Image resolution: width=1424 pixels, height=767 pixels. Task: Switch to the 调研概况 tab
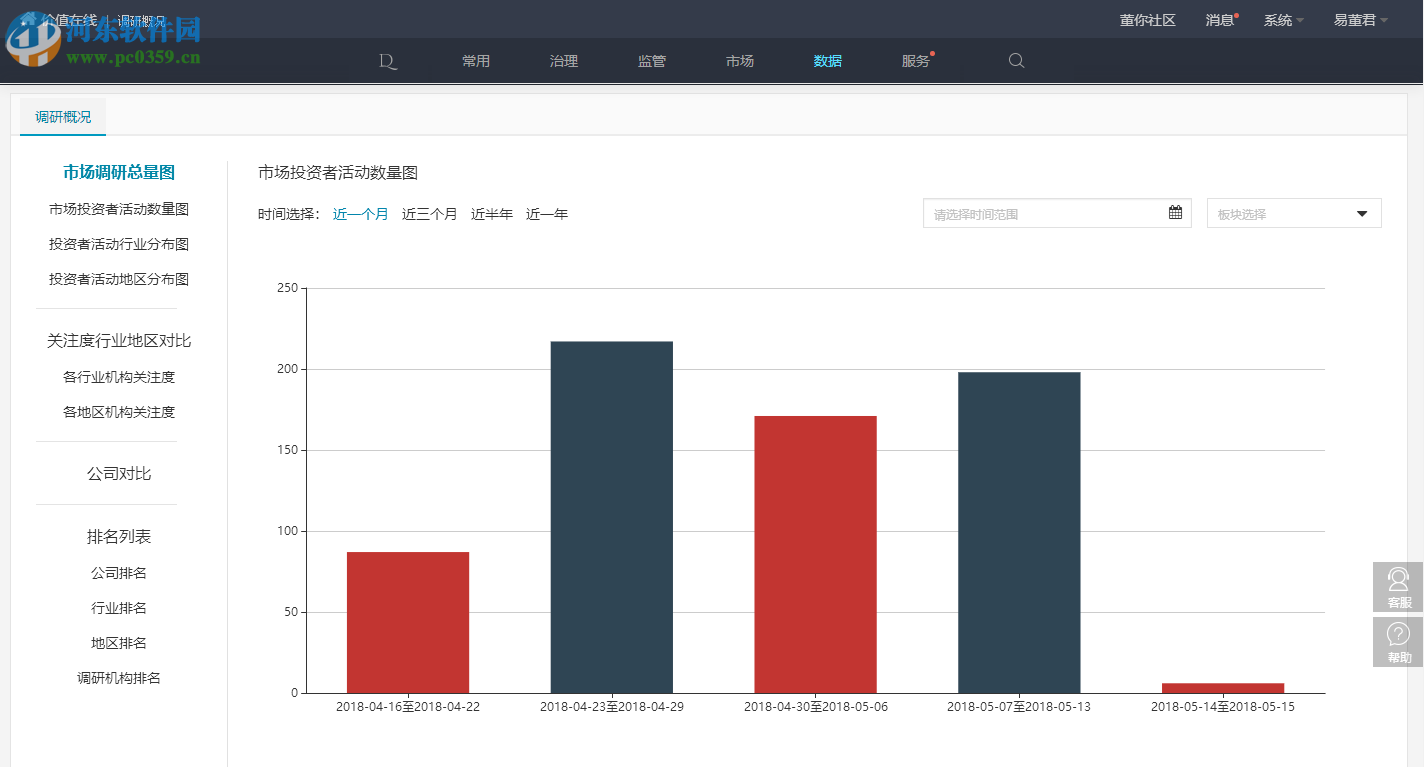click(x=62, y=116)
